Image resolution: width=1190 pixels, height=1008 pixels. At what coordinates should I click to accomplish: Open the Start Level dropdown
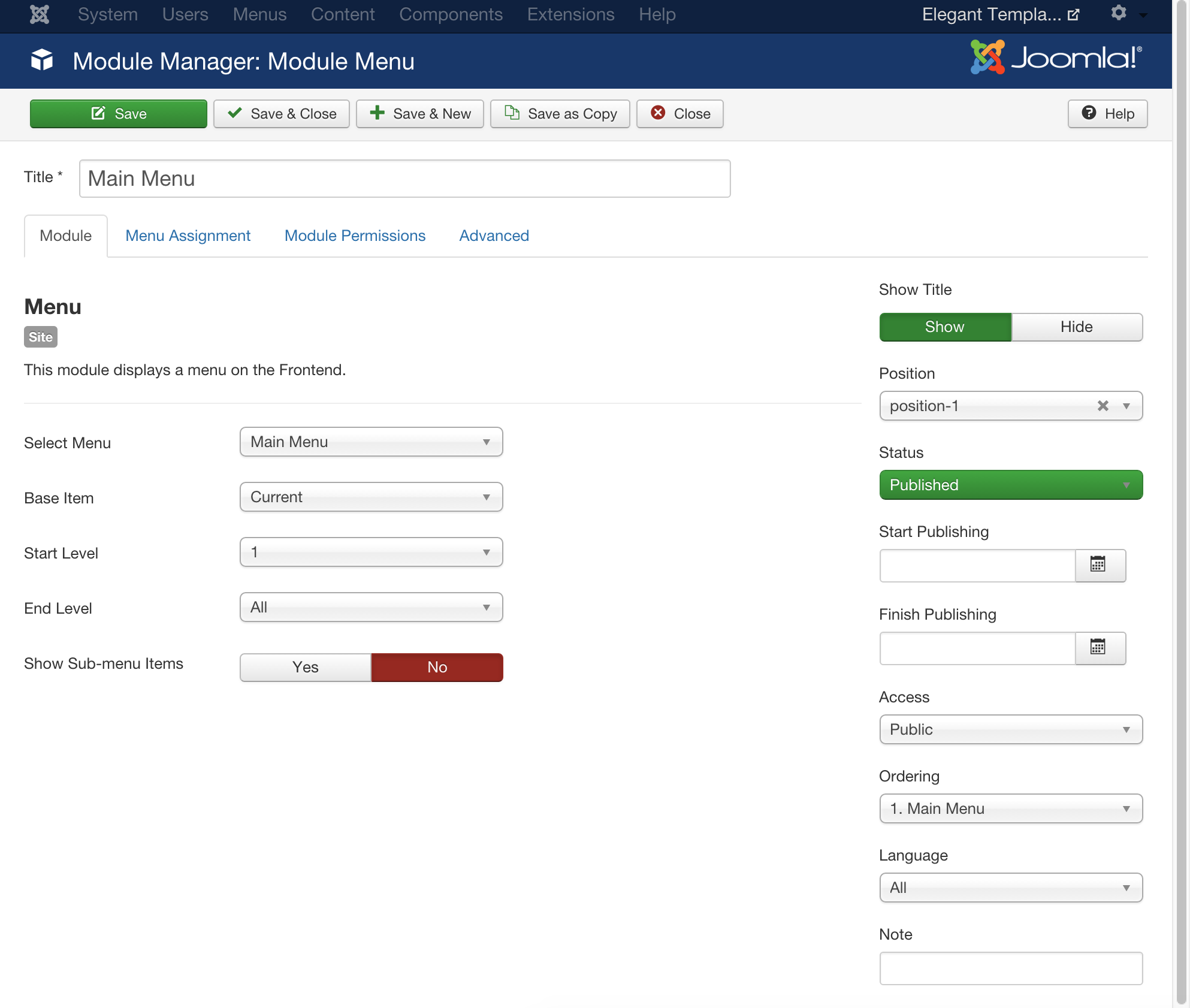coord(372,552)
